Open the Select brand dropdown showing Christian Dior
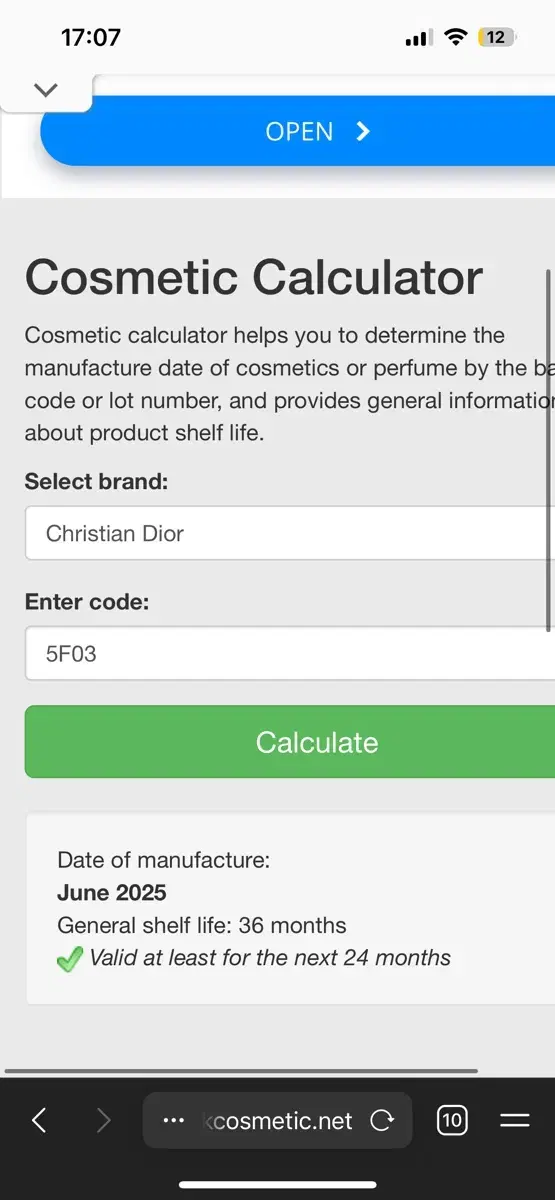555x1200 pixels. coord(290,533)
